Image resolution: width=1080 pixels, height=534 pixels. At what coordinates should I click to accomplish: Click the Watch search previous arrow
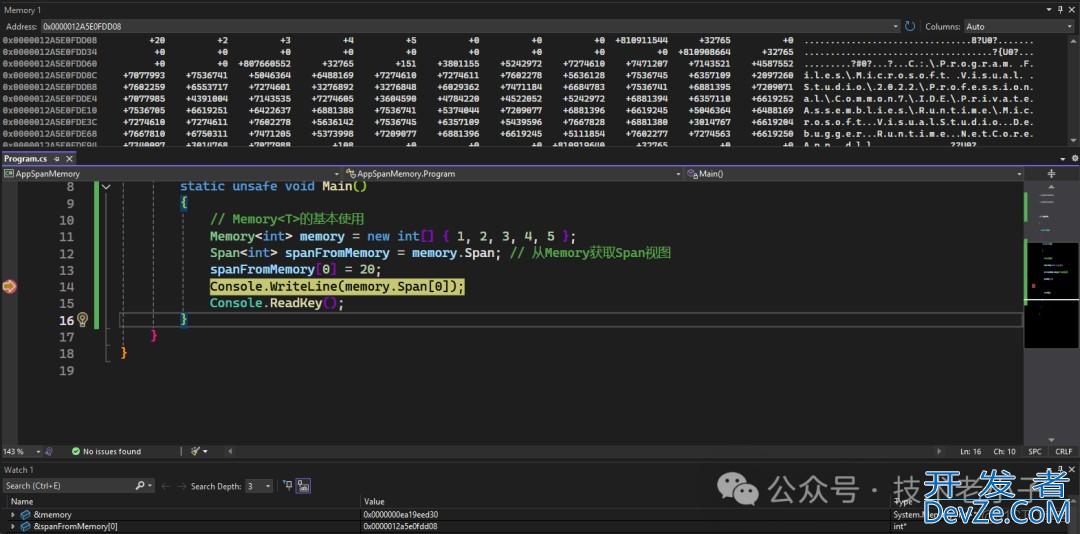tap(166, 486)
